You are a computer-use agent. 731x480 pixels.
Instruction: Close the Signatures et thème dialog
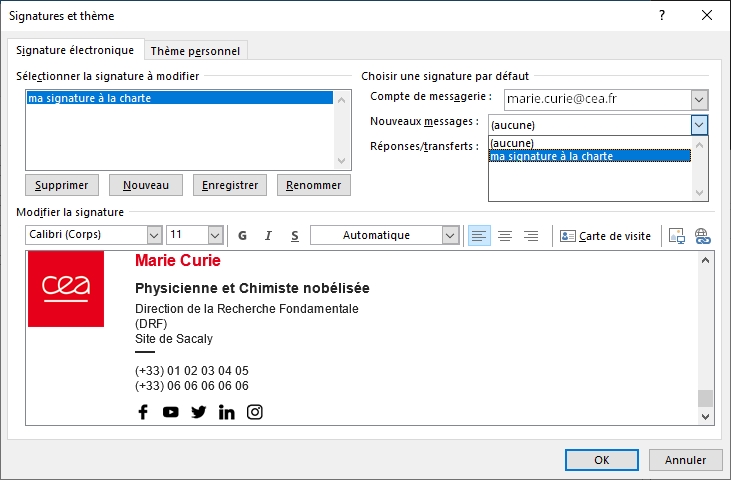(707, 15)
